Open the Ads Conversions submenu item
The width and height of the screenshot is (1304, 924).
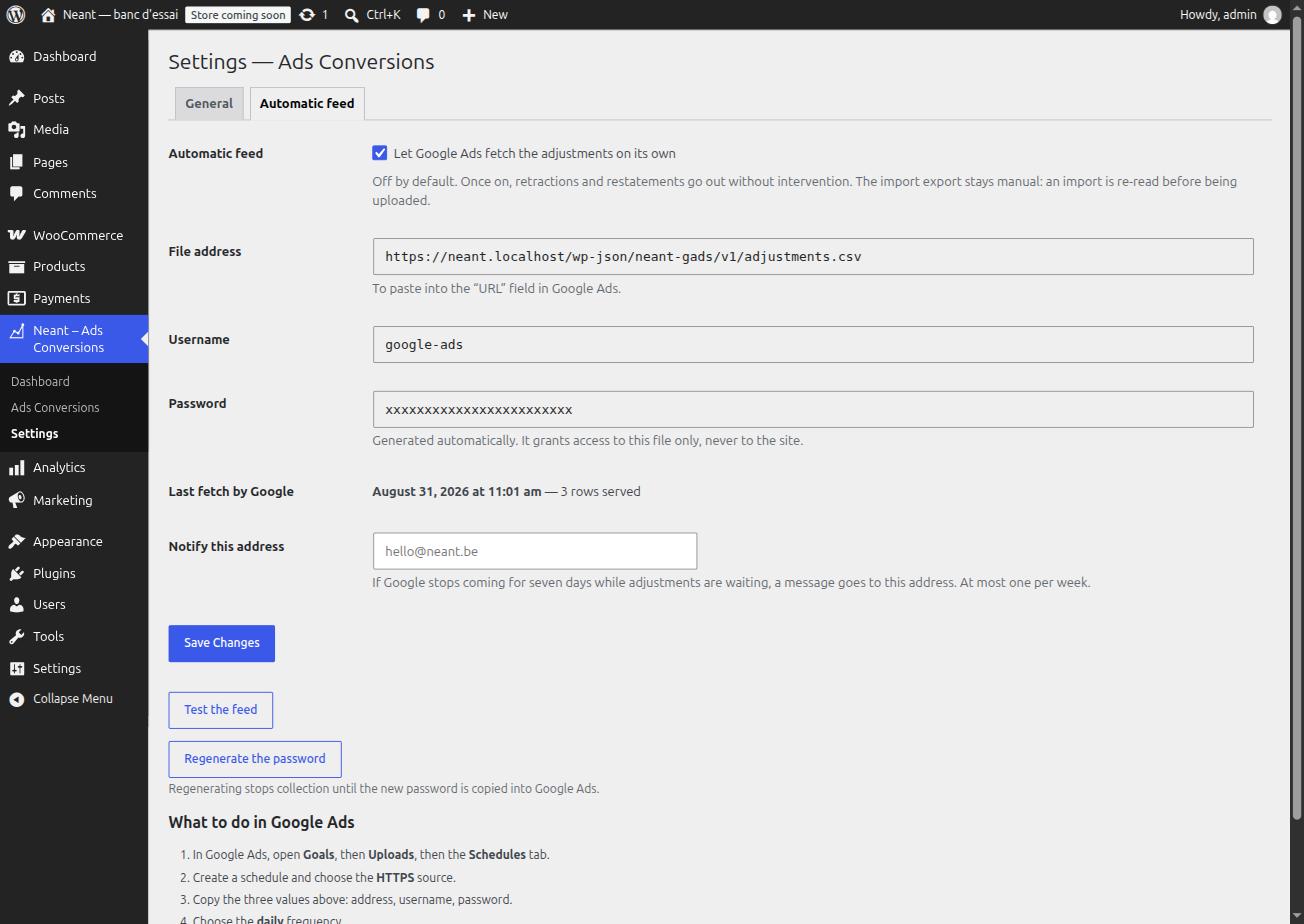pos(55,407)
